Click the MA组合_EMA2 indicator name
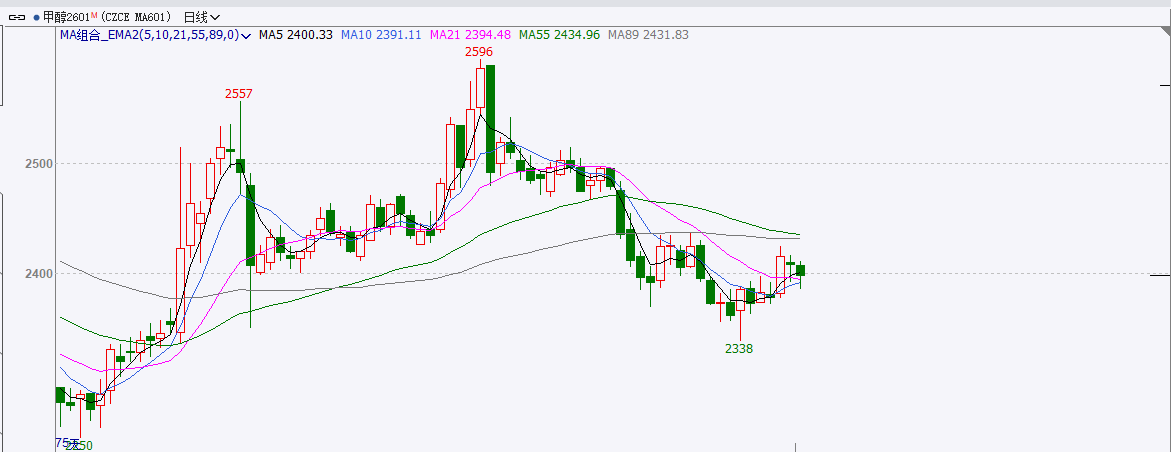This screenshot has height=452, width=1171. (149, 34)
